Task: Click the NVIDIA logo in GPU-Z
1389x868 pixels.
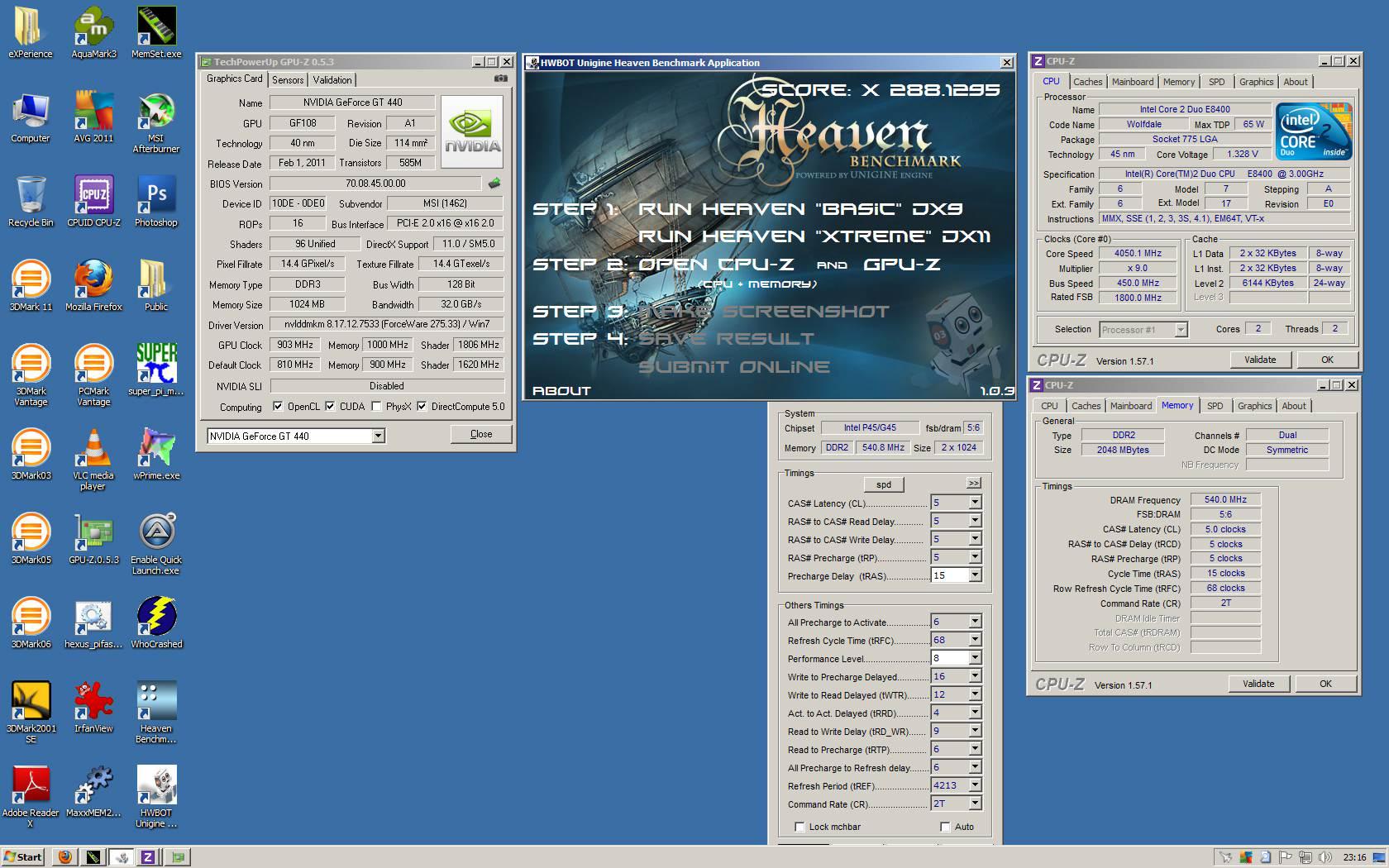Action: 472,131
